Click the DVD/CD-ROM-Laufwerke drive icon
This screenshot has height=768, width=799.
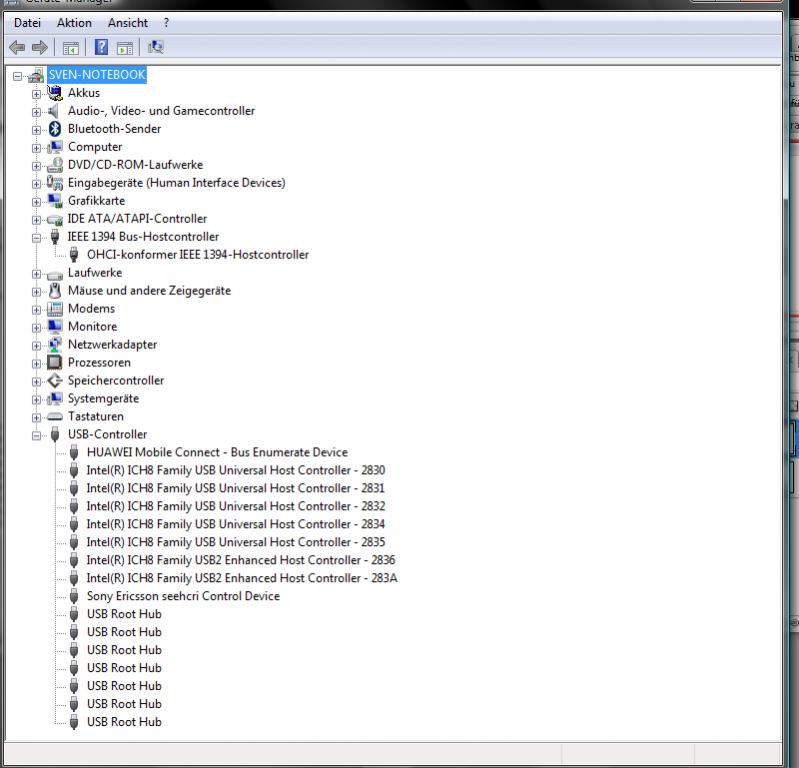55,165
